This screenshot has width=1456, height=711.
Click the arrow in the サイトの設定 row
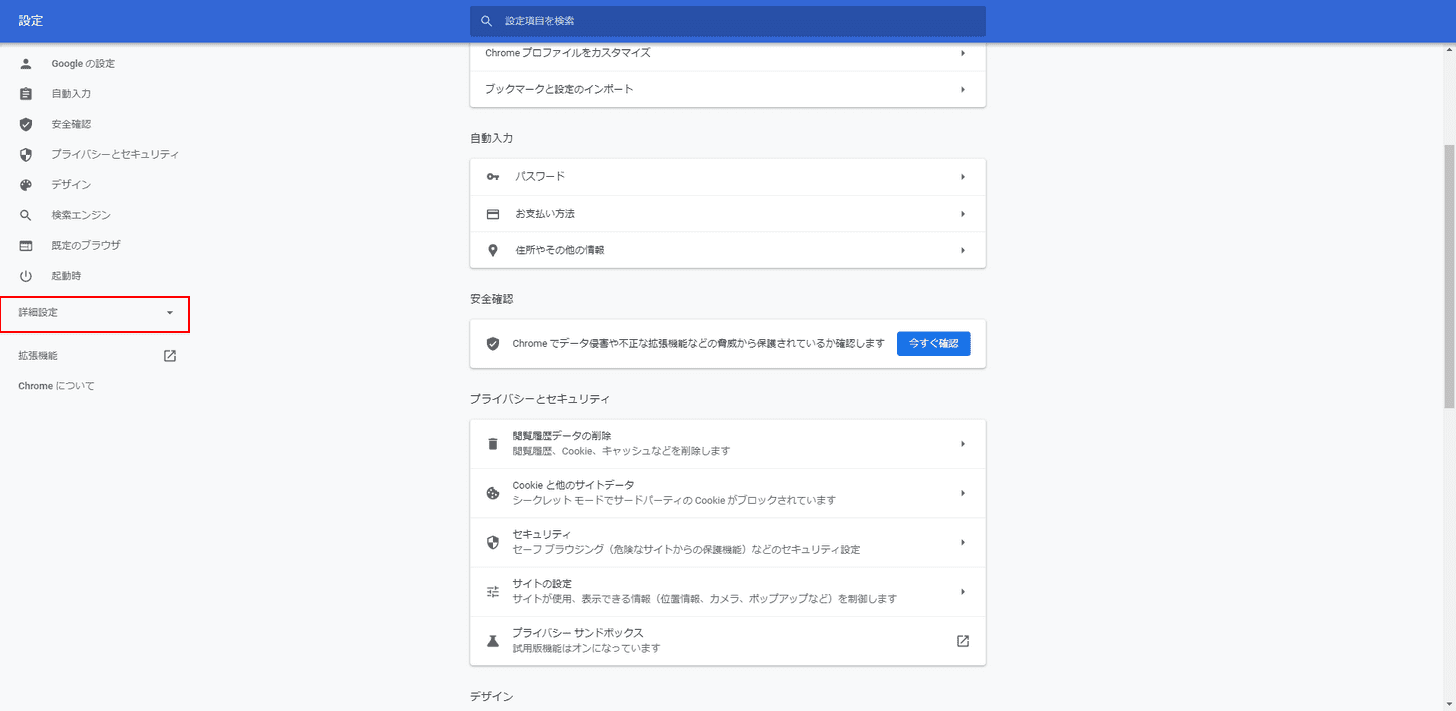(x=963, y=592)
